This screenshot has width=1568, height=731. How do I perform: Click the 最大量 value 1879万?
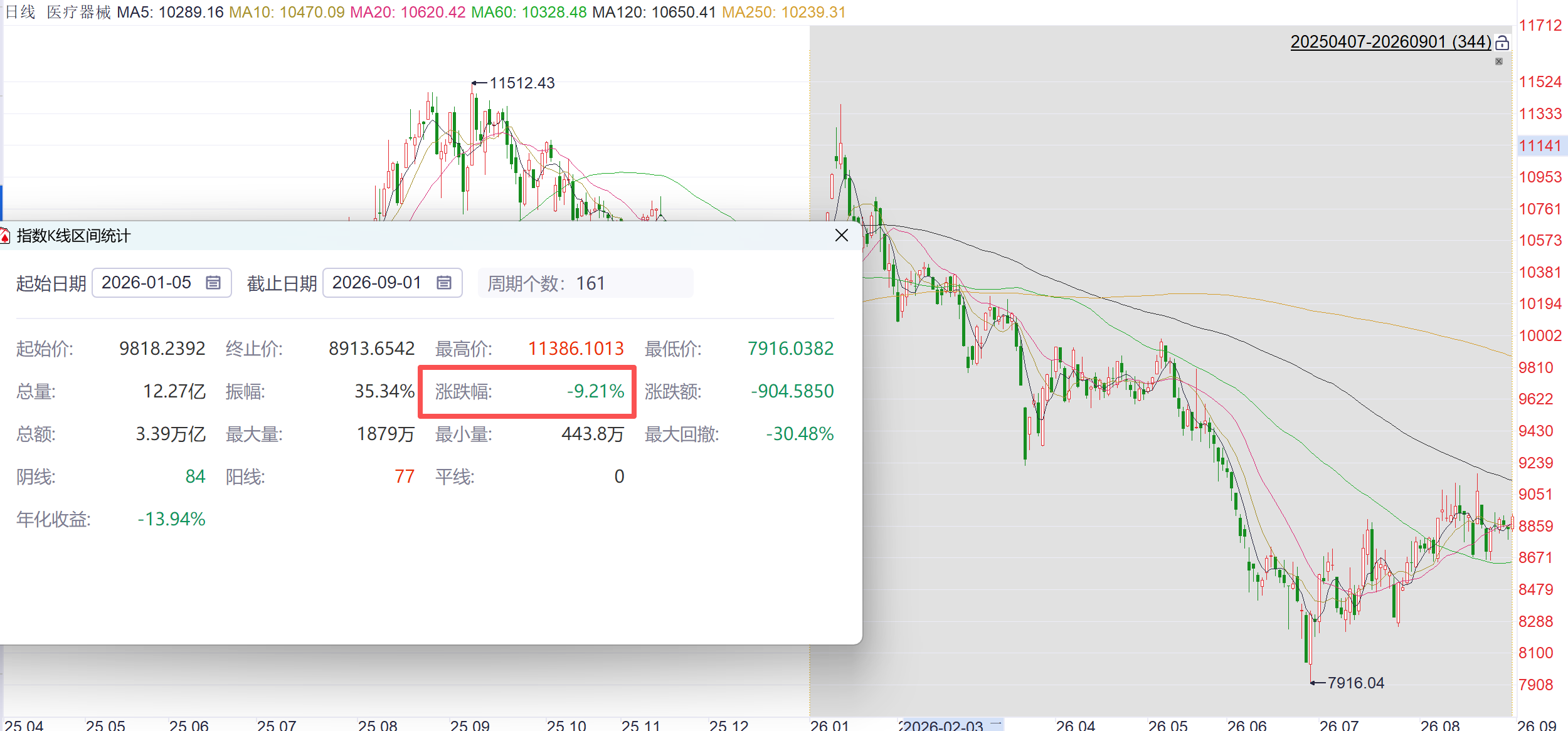pyautogui.click(x=386, y=434)
